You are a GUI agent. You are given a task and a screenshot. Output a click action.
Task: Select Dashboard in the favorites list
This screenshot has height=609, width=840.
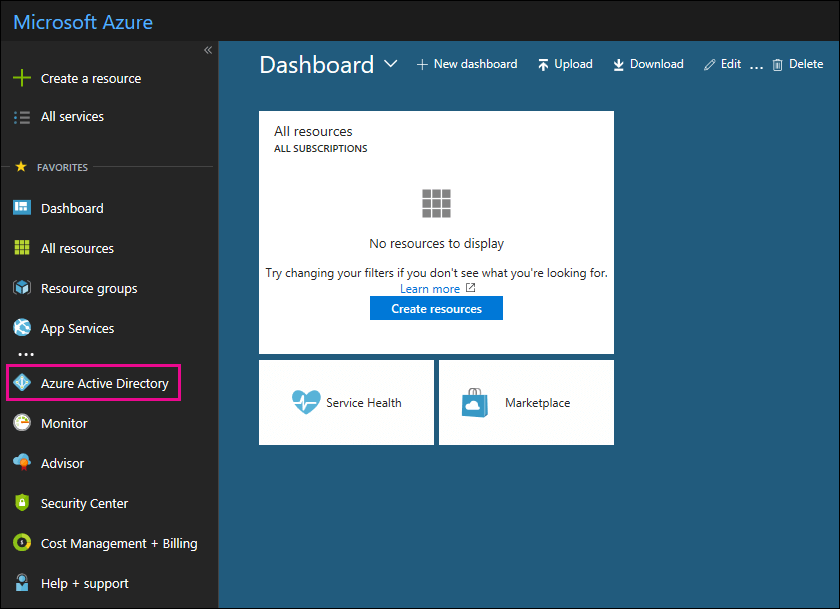pos(72,208)
